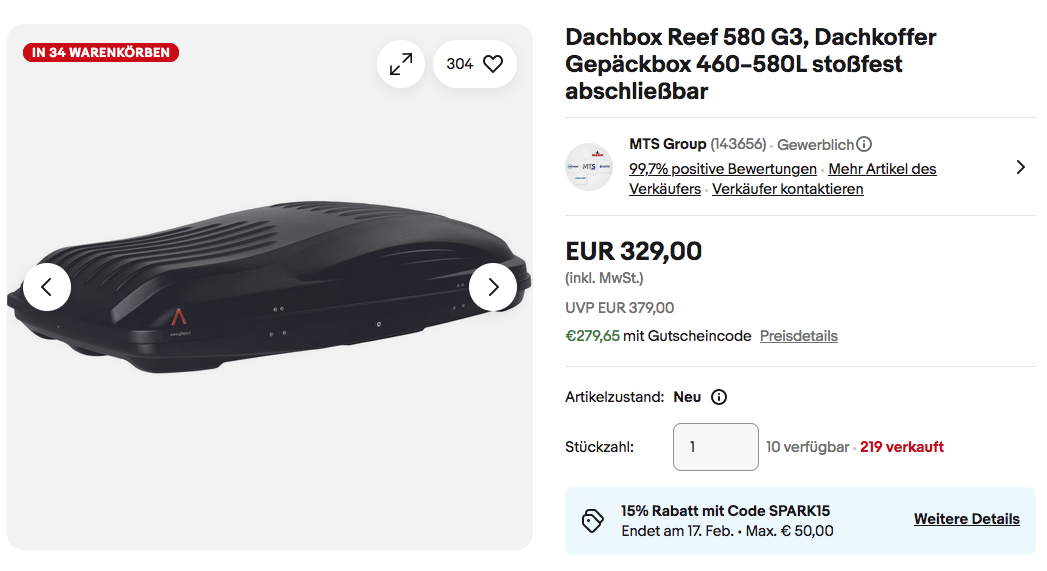Click the MTS Group seller logo

tap(589, 167)
